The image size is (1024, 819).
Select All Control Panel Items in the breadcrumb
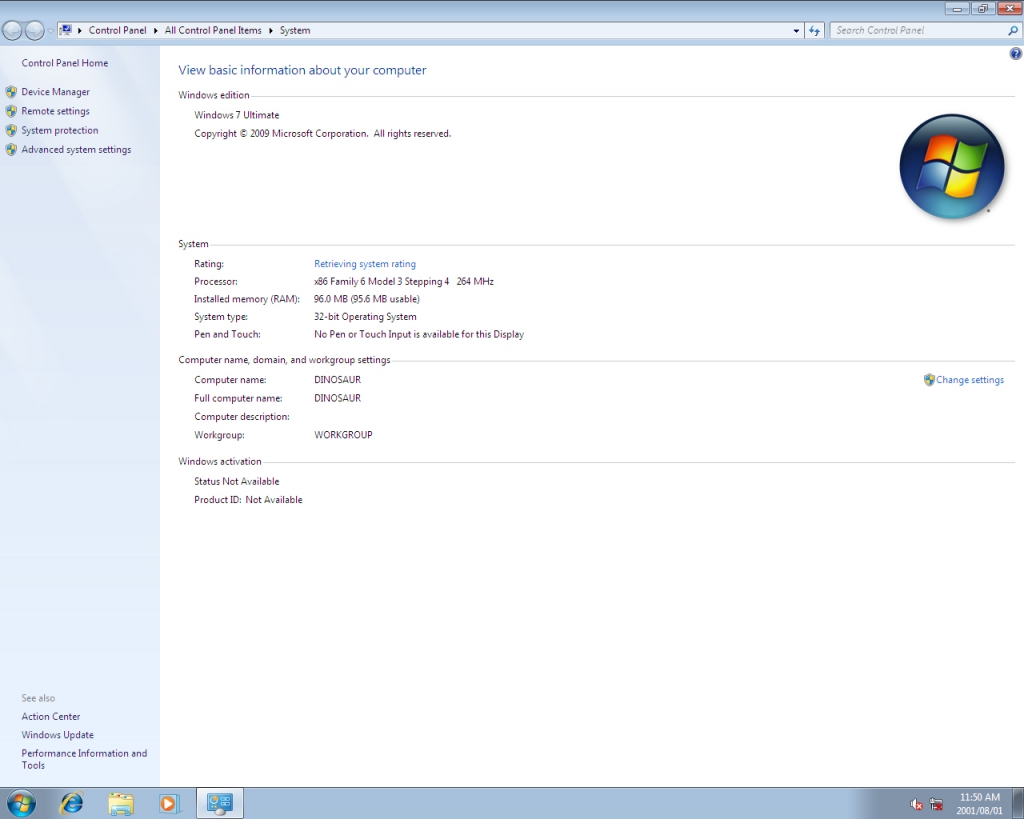pyautogui.click(x=213, y=30)
